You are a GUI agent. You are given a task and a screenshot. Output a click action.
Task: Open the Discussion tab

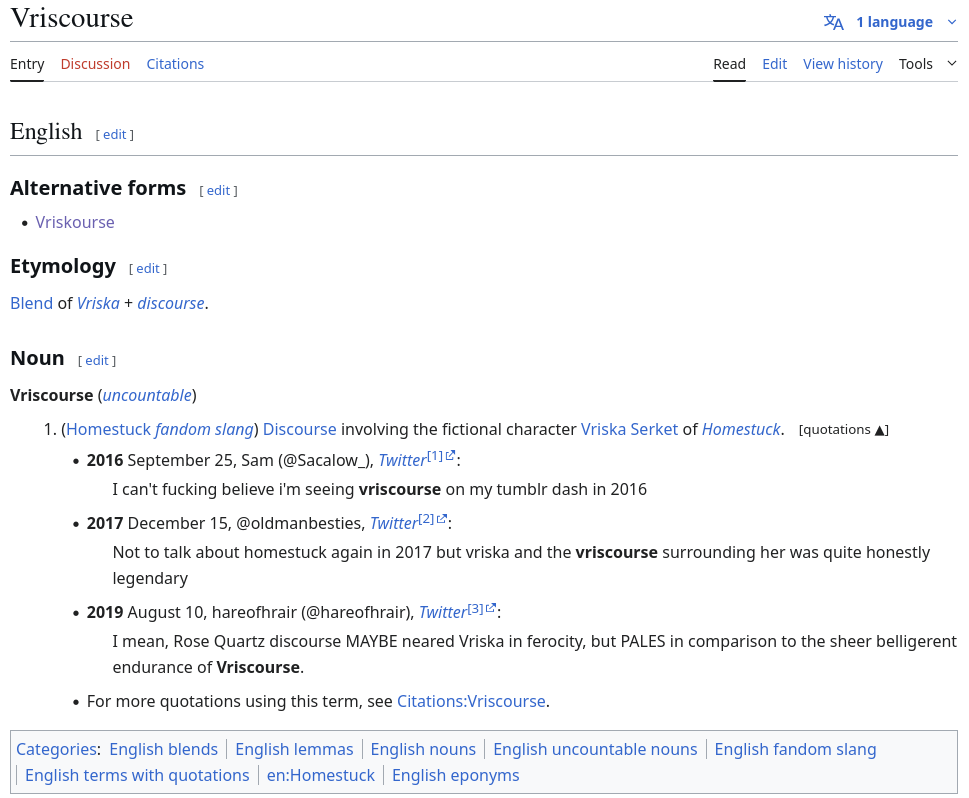95,64
